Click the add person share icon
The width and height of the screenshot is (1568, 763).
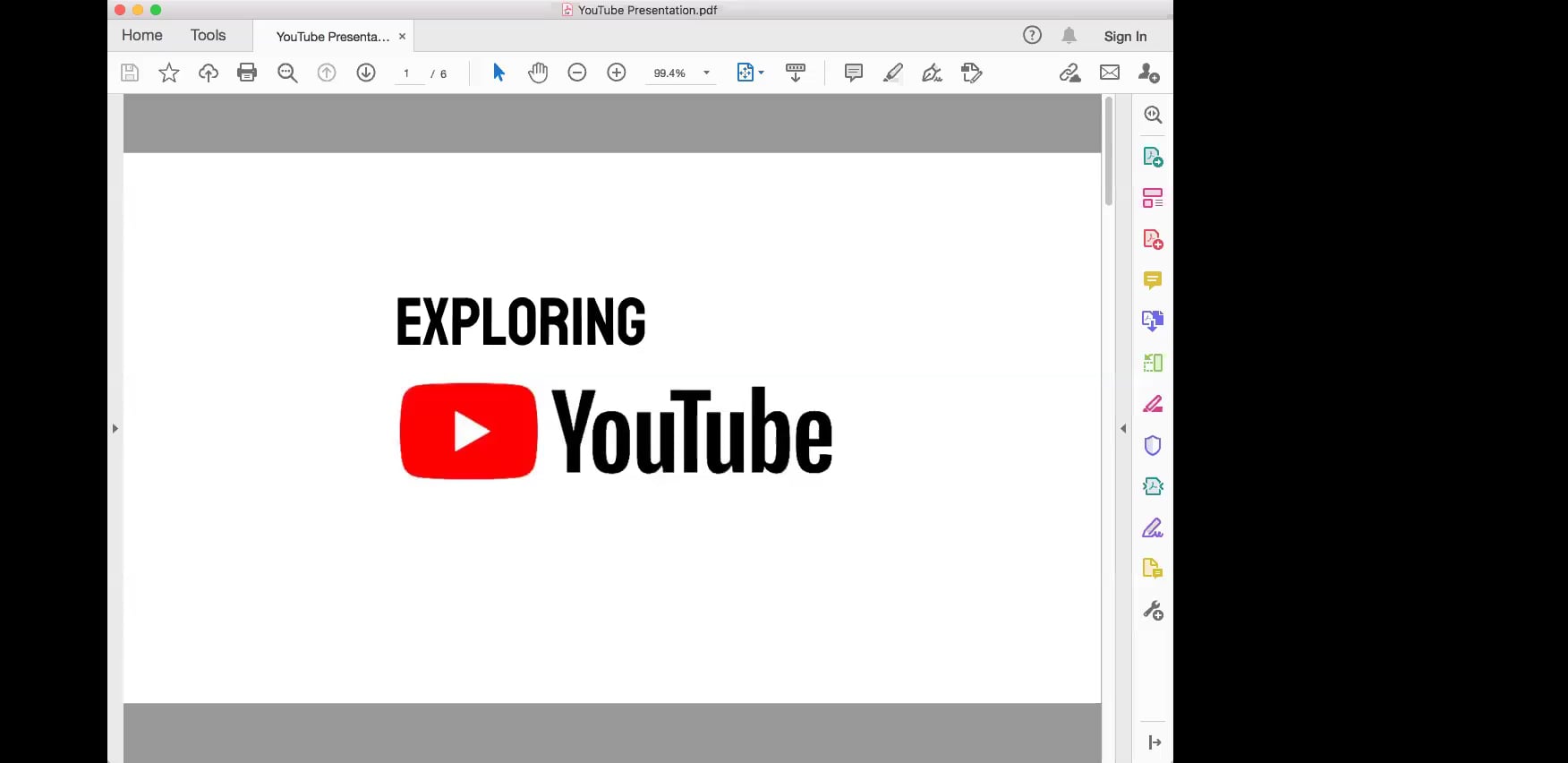(1149, 73)
